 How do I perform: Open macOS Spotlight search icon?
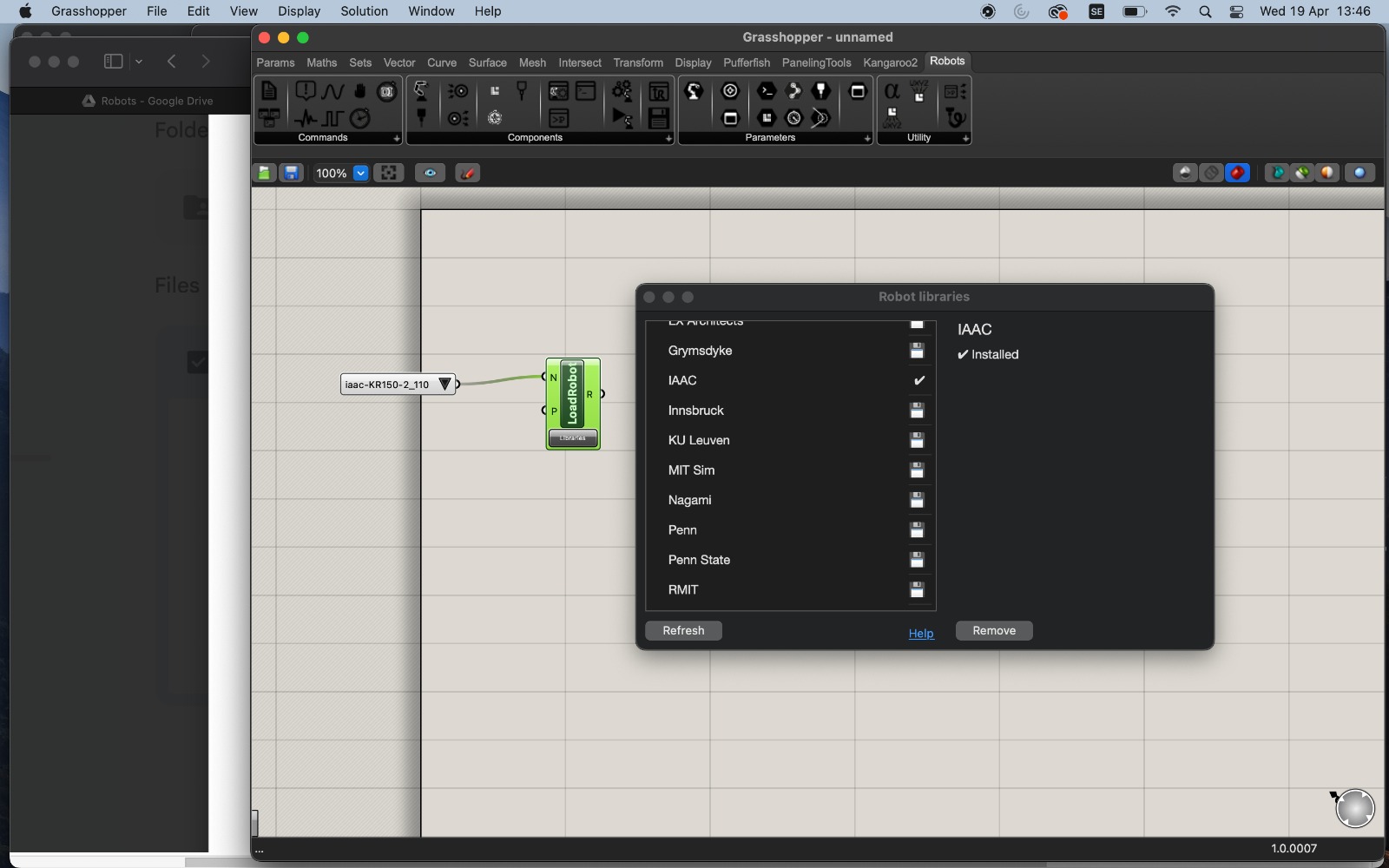(1205, 11)
